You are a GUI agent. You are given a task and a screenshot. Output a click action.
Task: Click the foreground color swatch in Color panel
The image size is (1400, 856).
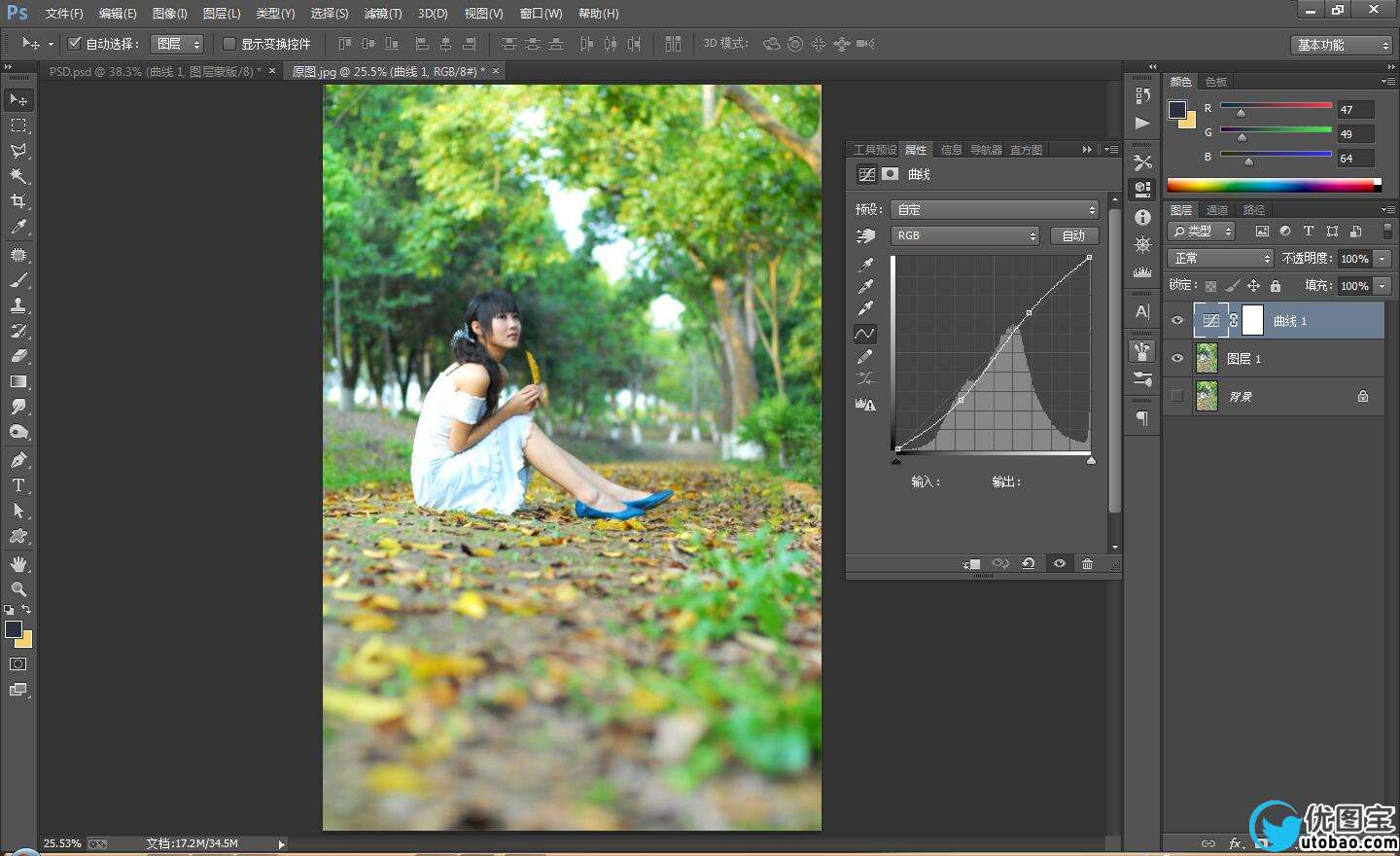[x=1177, y=109]
